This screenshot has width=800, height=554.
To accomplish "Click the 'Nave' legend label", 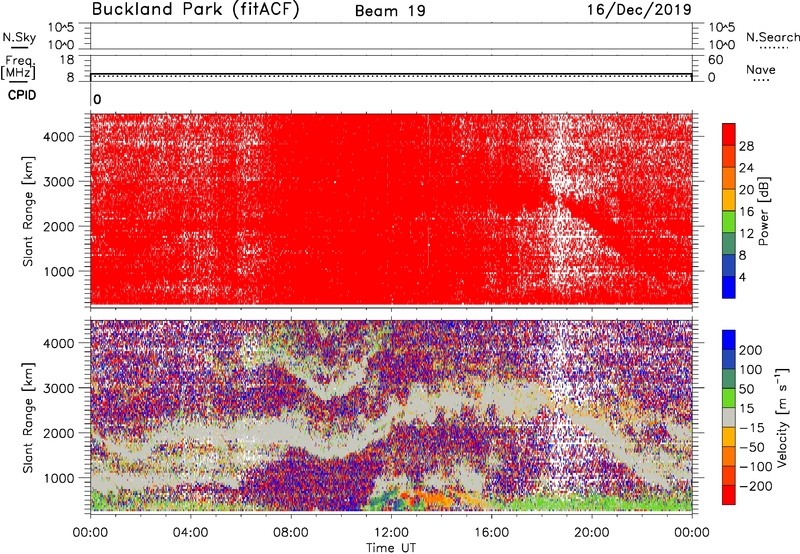I will [761, 70].
